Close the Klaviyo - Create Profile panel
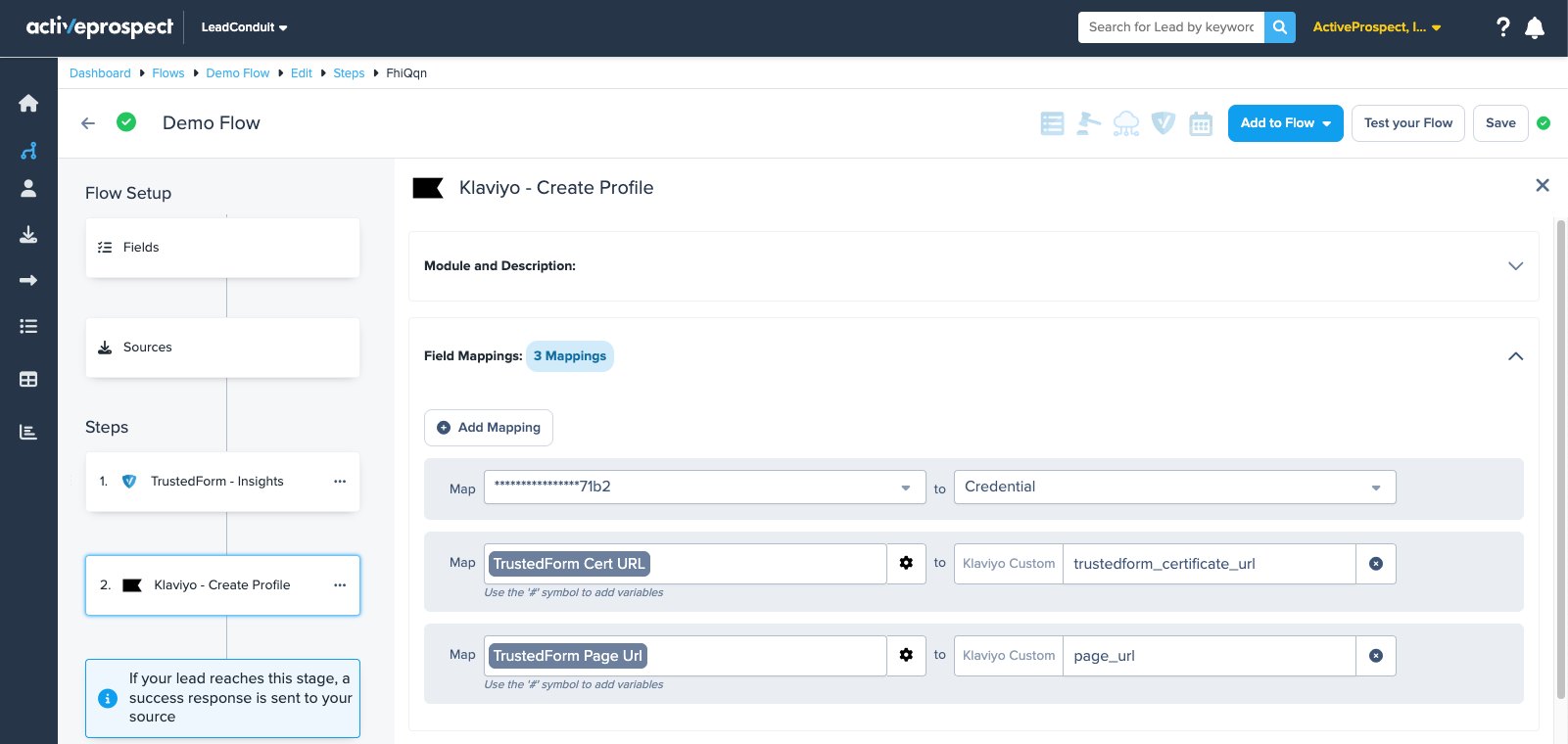 click(x=1543, y=185)
